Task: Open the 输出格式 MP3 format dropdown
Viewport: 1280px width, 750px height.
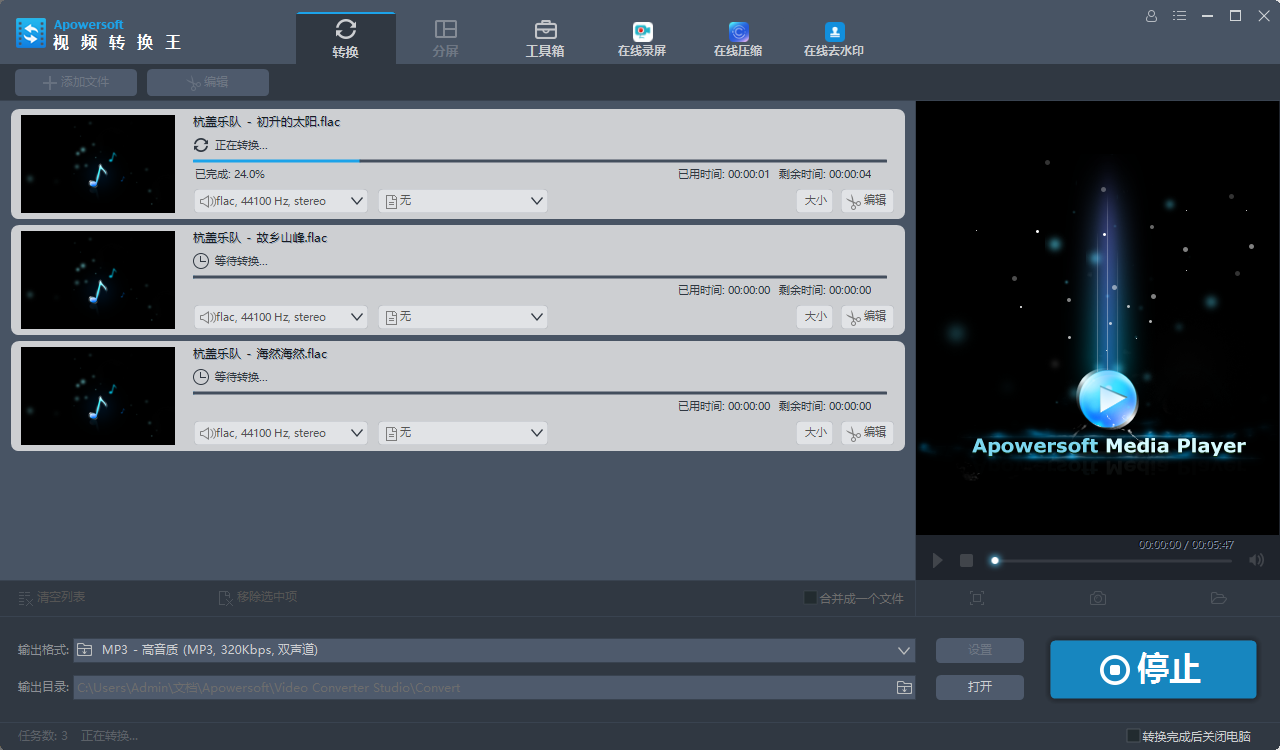Action: 494,650
